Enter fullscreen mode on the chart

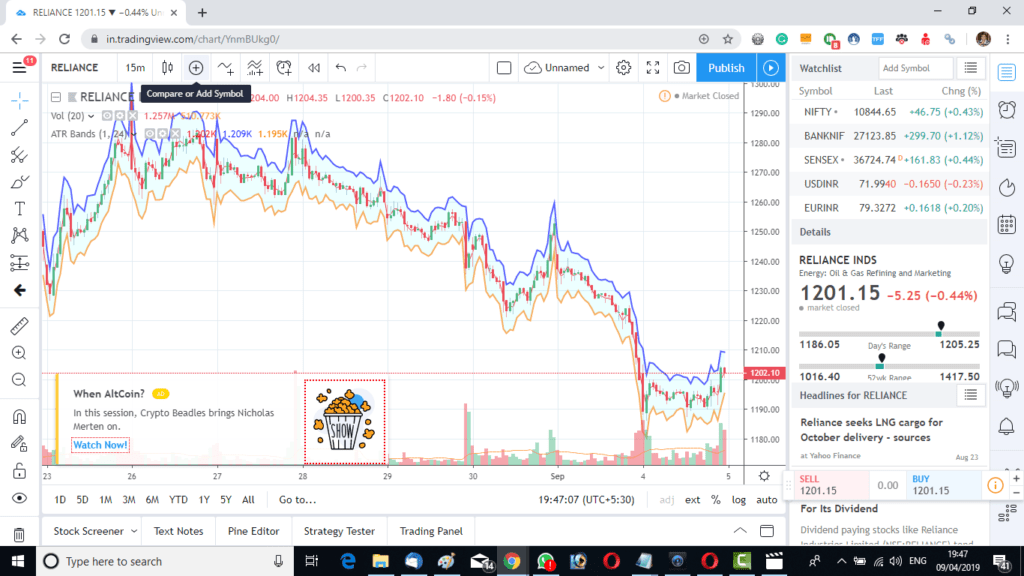(653, 68)
